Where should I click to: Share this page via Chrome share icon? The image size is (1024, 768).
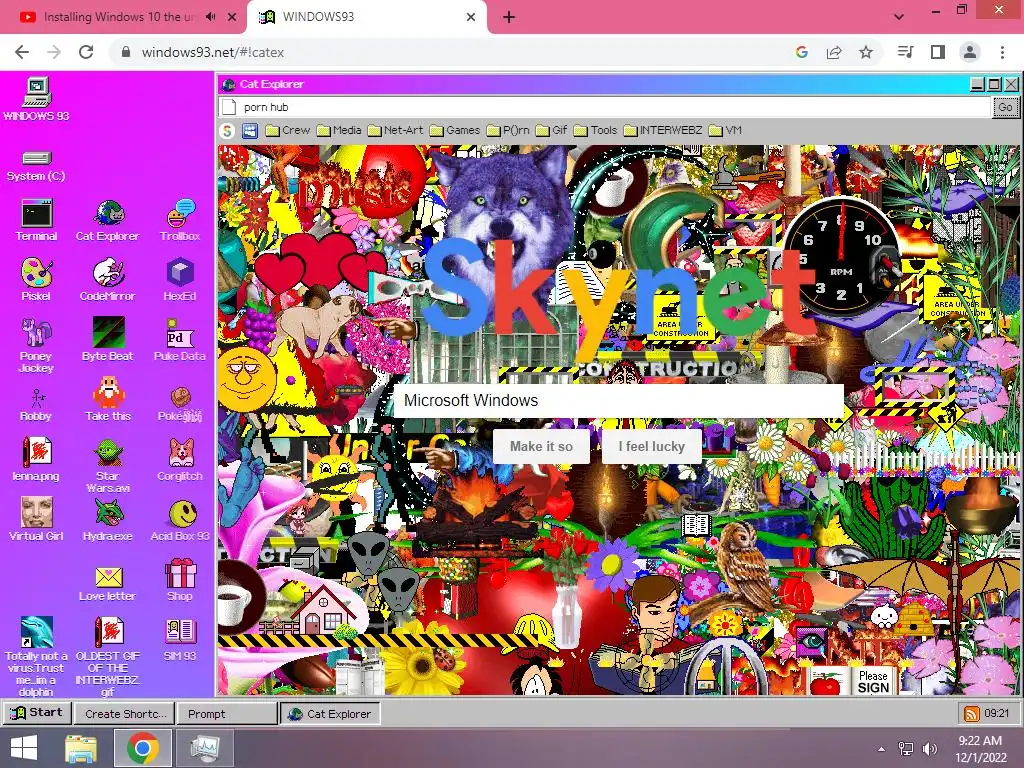[x=834, y=52]
